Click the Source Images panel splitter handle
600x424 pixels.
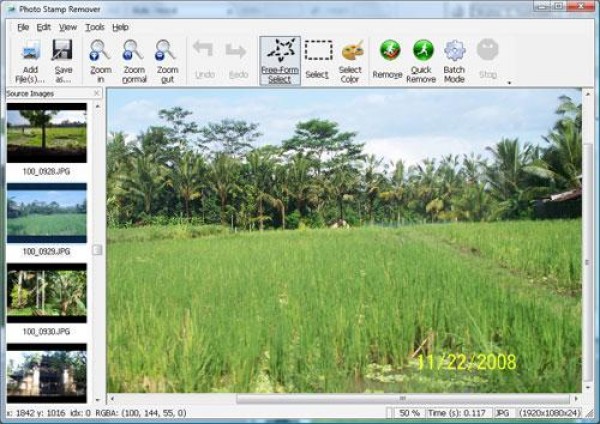(x=98, y=250)
